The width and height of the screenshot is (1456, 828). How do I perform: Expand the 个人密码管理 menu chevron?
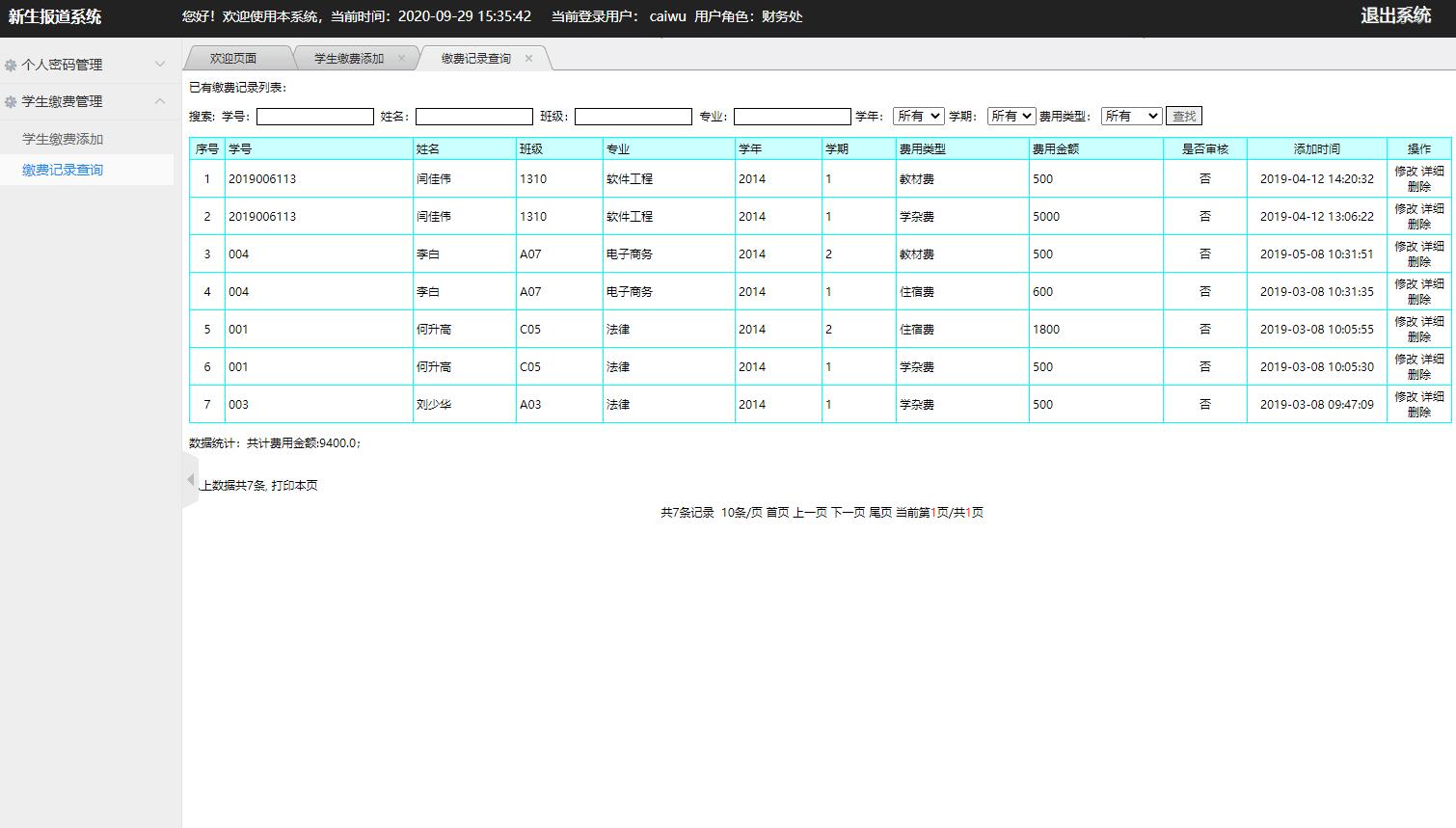(160, 65)
